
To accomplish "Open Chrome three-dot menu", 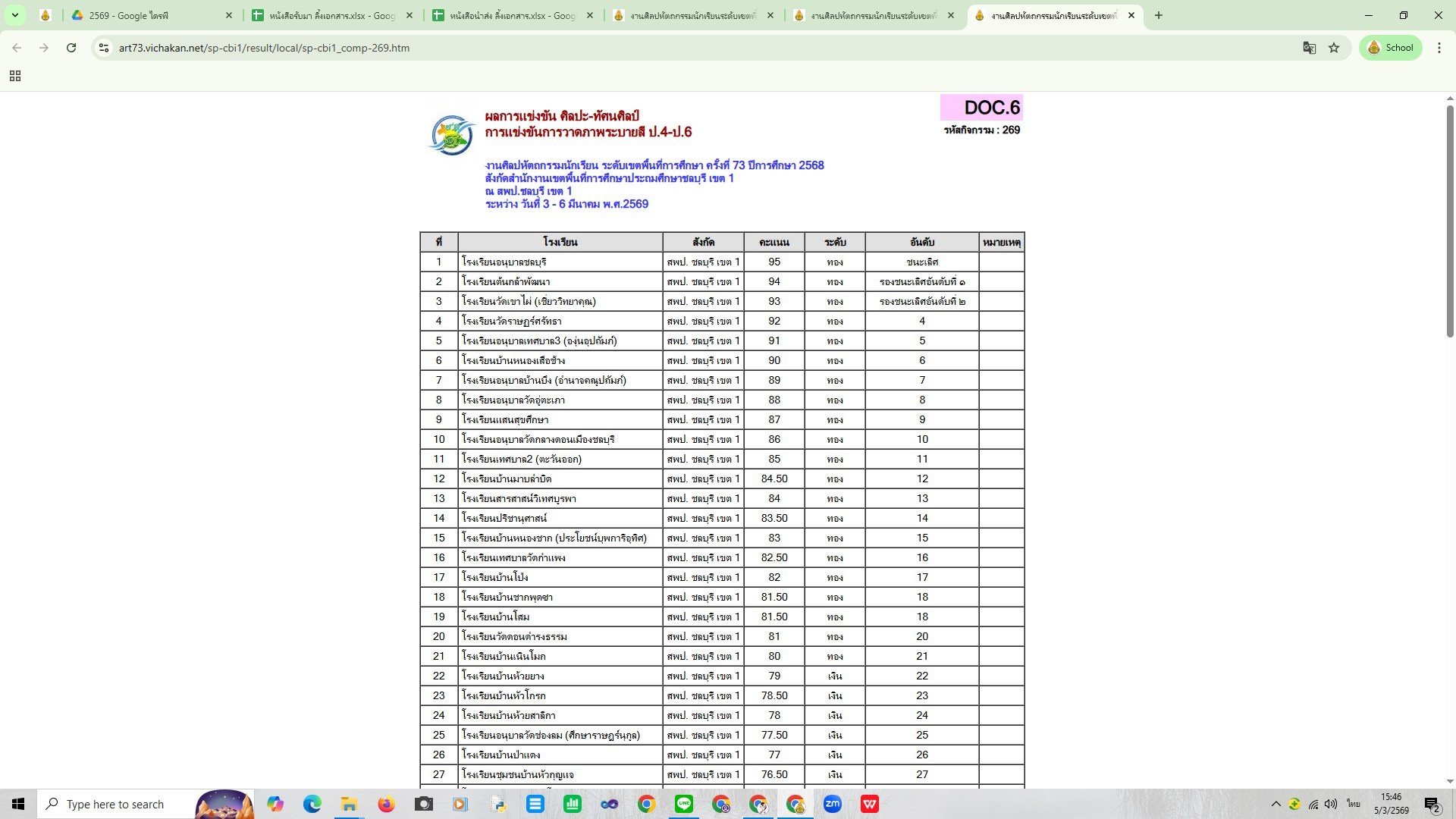I will [x=1439, y=48].
